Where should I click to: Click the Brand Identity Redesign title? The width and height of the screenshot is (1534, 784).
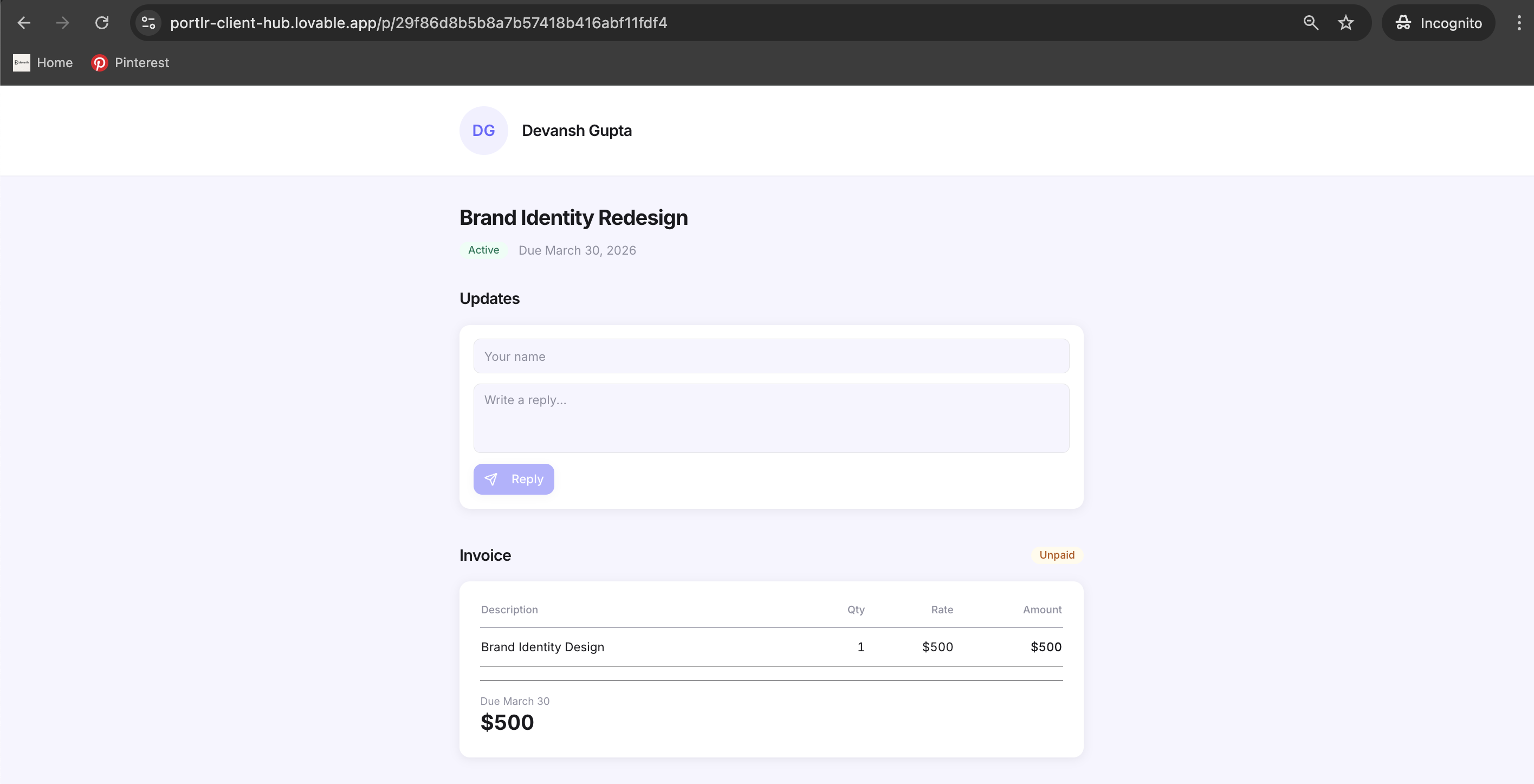point(573,217)
